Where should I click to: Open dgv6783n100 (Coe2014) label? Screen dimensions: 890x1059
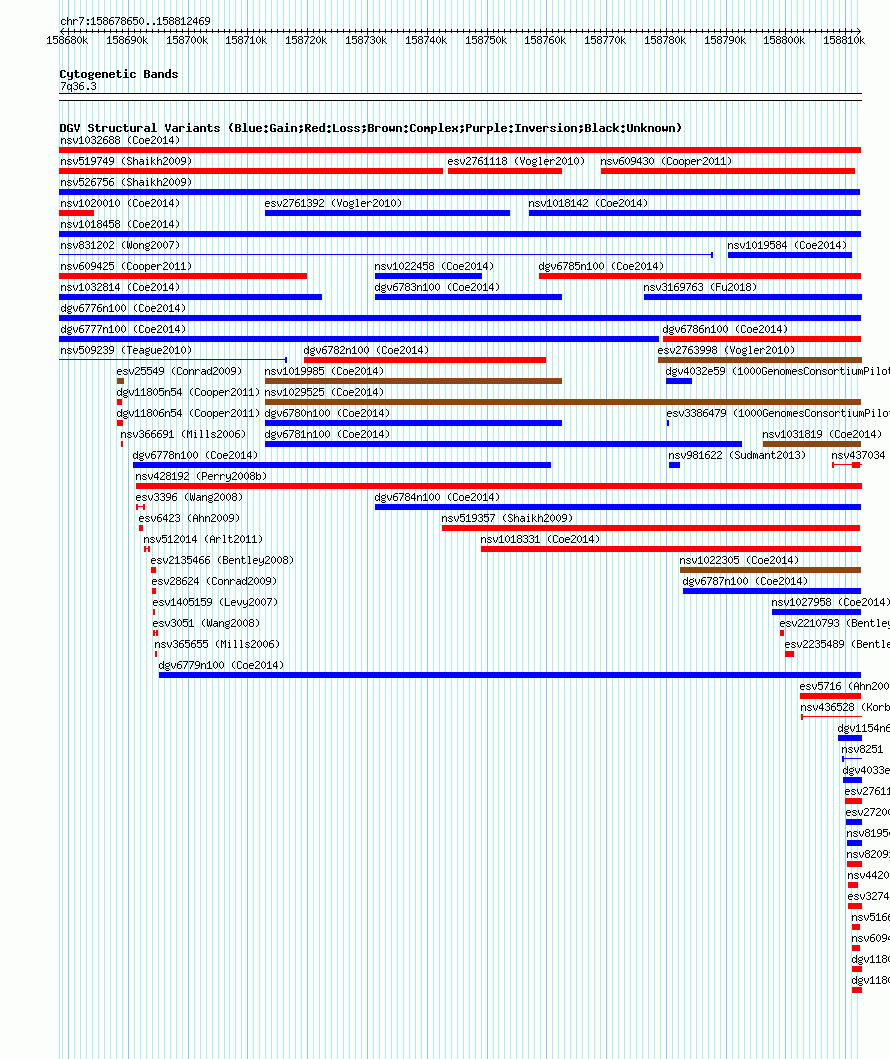point(437,287)
